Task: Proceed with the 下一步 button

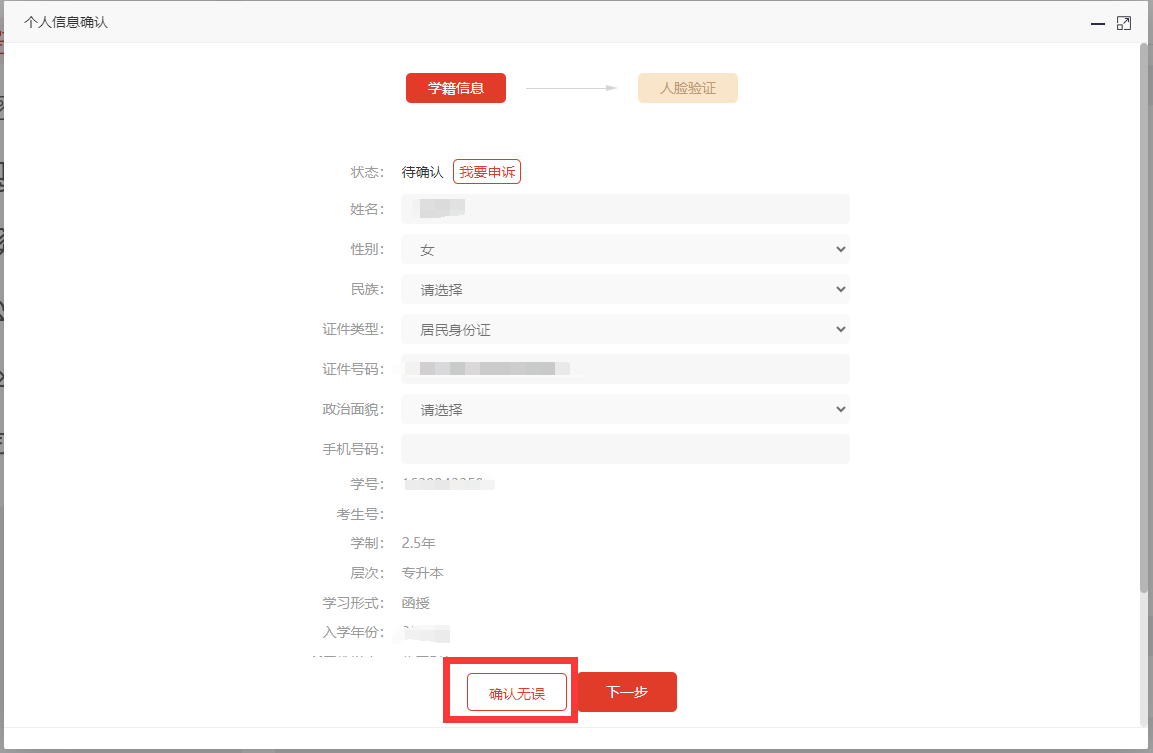Action: [x=627, y=692]
